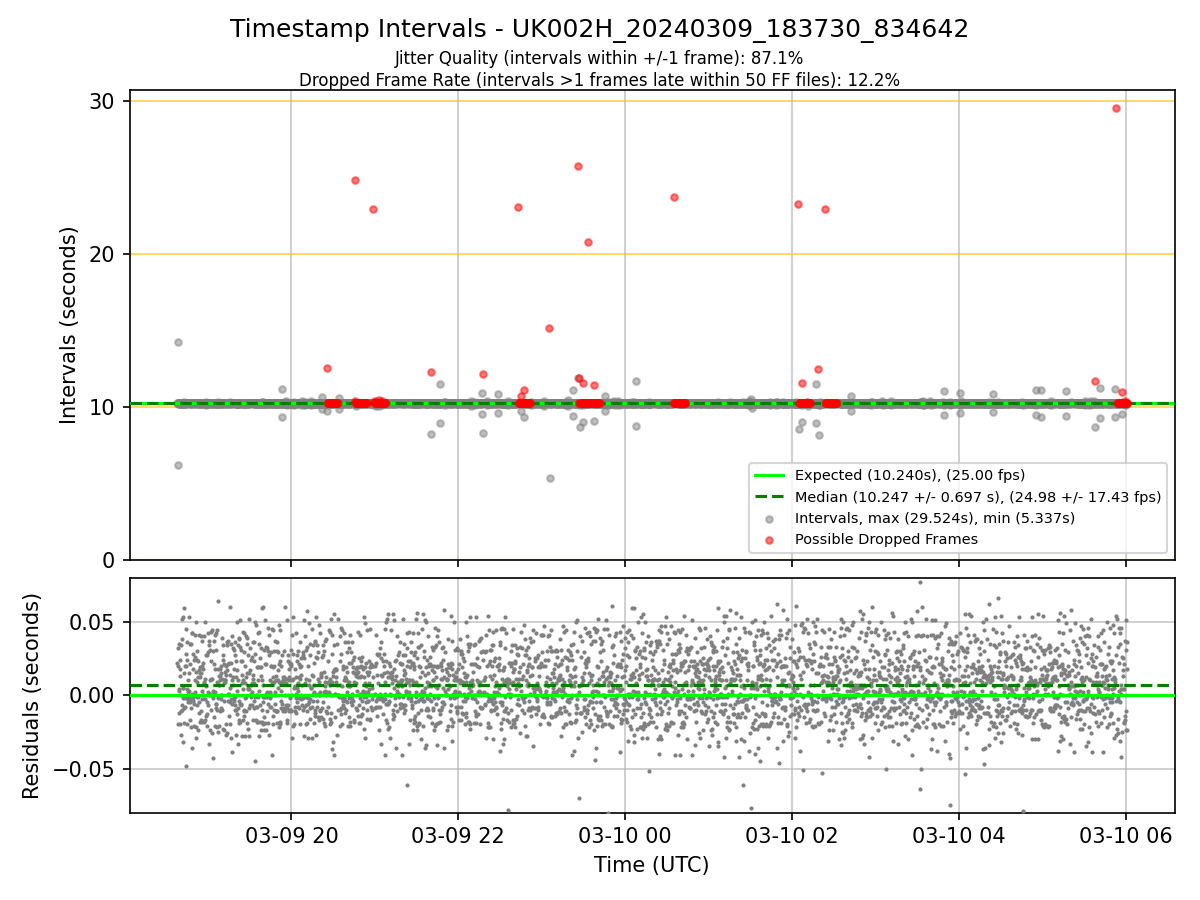
Task: Click the dashed green line sample in legend
Action: pos(769,497)
